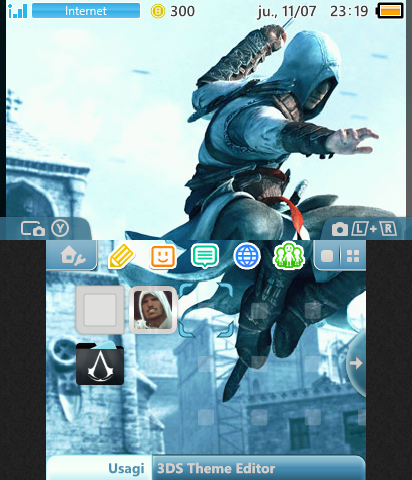This screenshot has height=480, width=412.
Task: Open Miiverse green people icon
Action: pos(288,256)
